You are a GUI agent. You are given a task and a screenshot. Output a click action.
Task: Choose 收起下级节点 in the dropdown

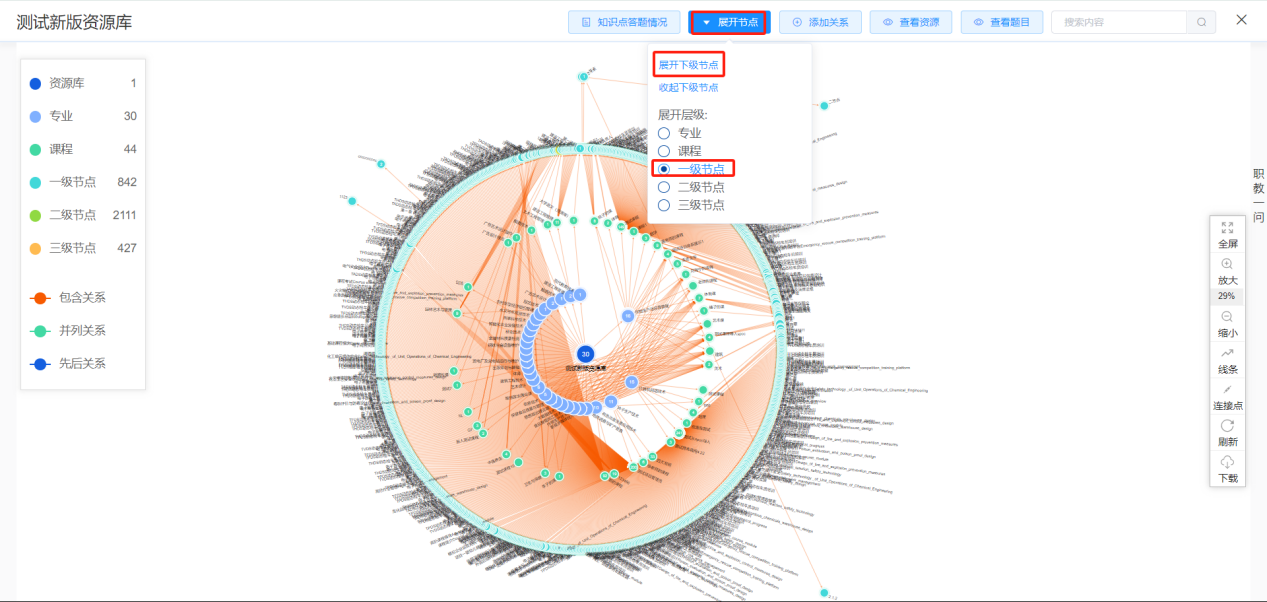coord(688,88)
